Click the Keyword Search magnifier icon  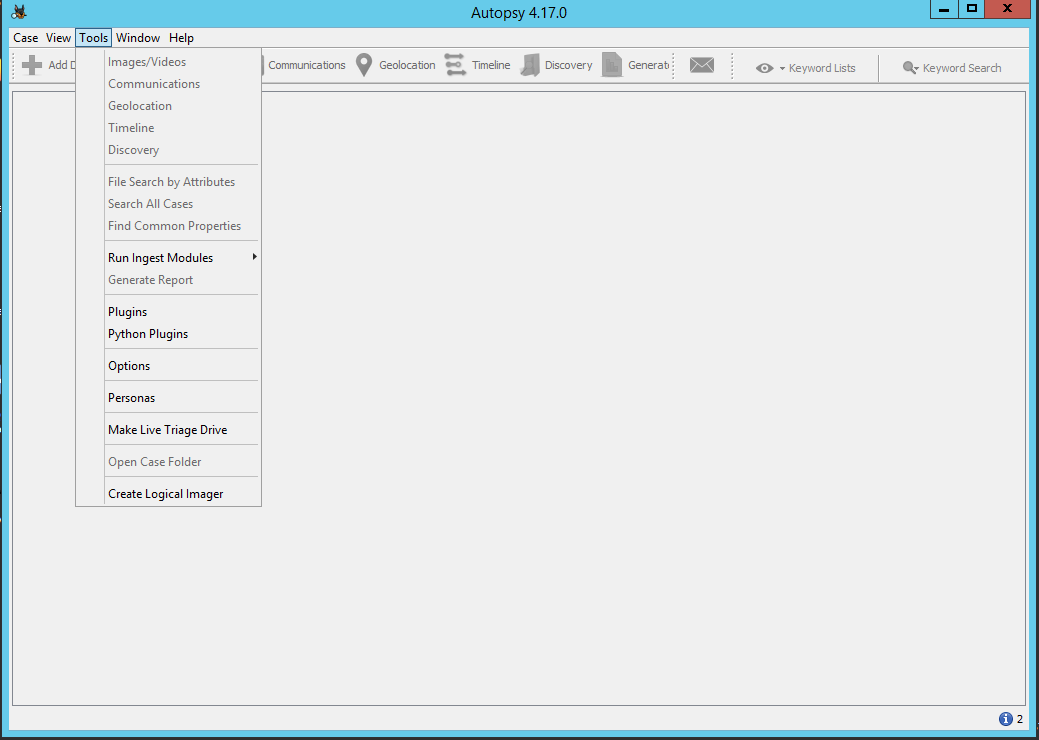(x=910, y=68)
